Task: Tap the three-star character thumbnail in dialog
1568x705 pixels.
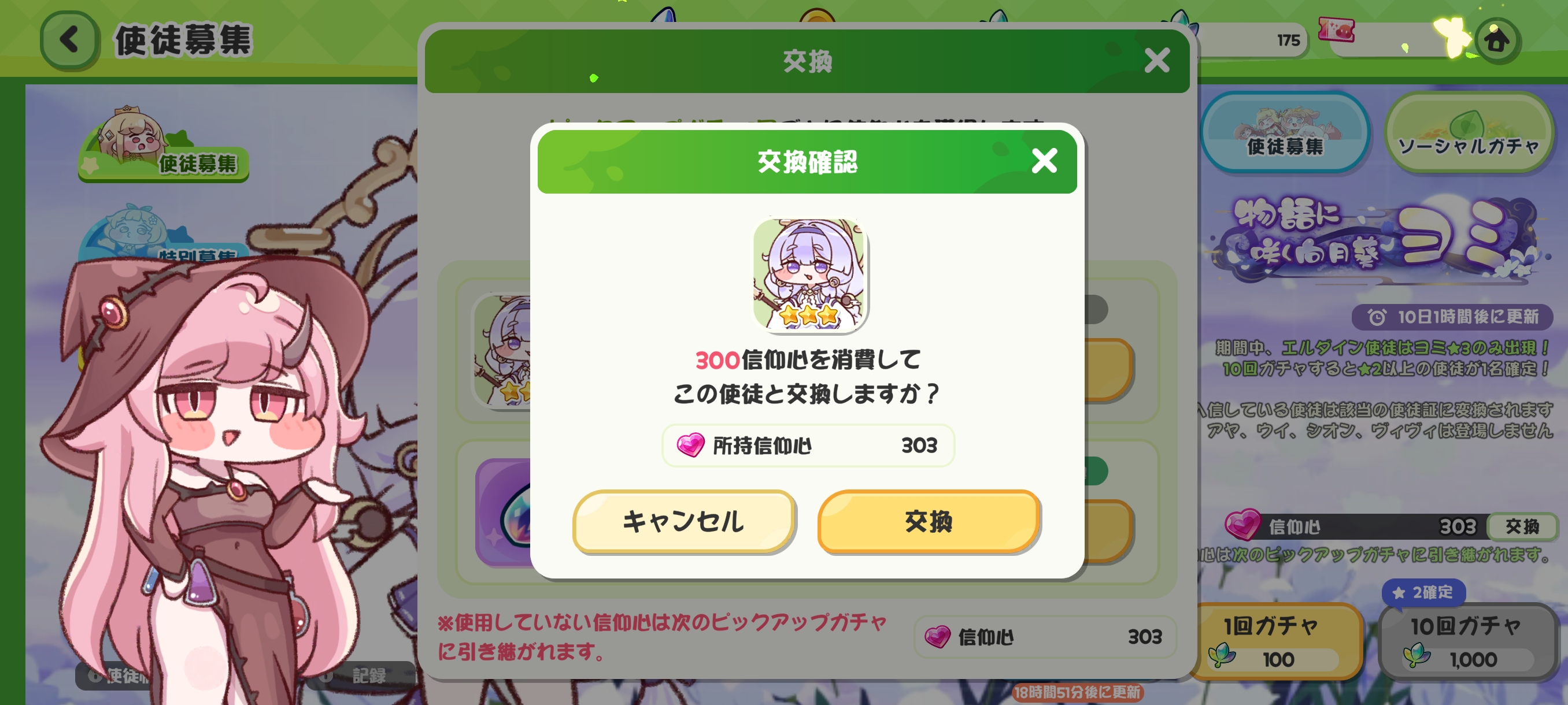Action: [810, 275]
